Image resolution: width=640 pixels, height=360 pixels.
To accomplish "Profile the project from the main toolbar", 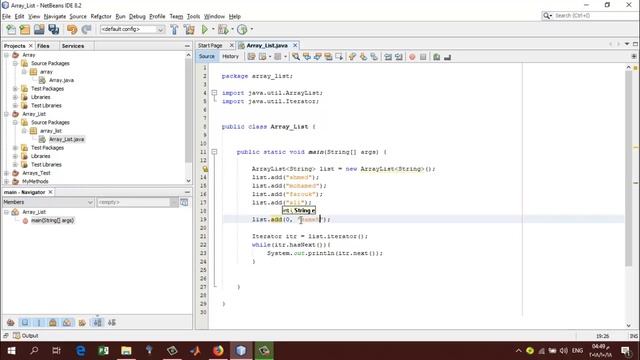I will [242, 29].
